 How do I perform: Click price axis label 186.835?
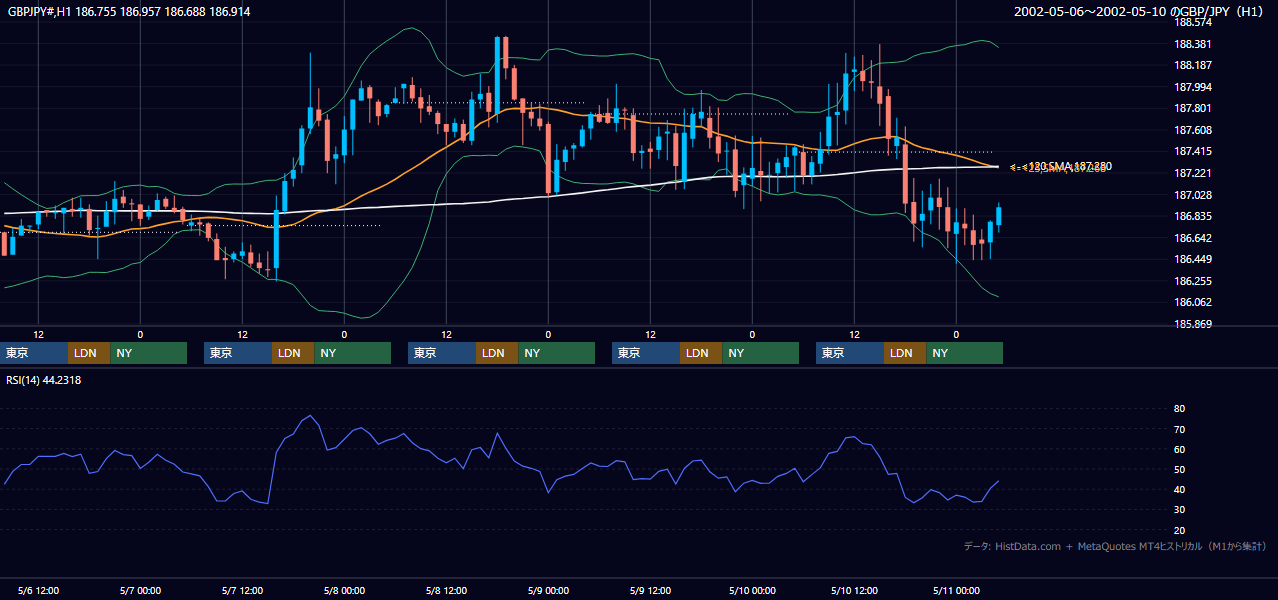tap(1195, 216)
